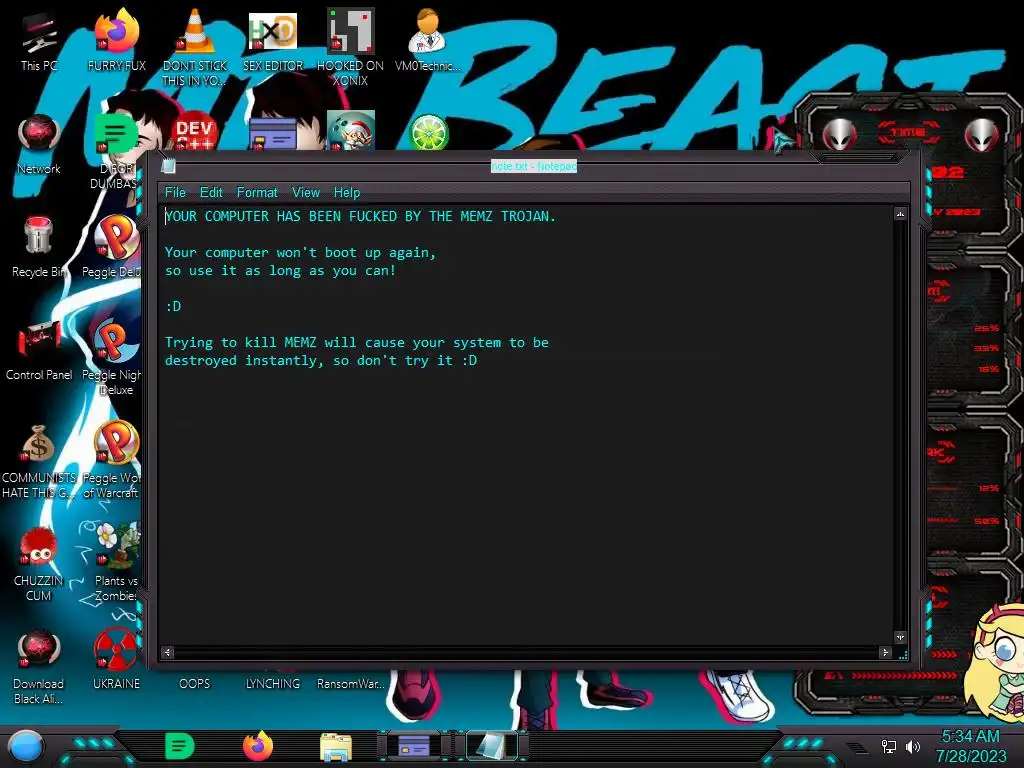Open the HOOKED ON XONIX shortcut
Viewport: 1024px width, 768px height.
[x=350, y=47]
